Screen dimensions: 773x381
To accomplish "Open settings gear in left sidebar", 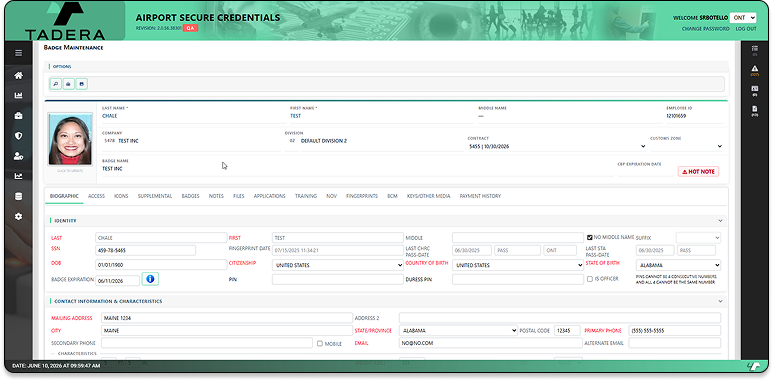I will tap(18, 216).
